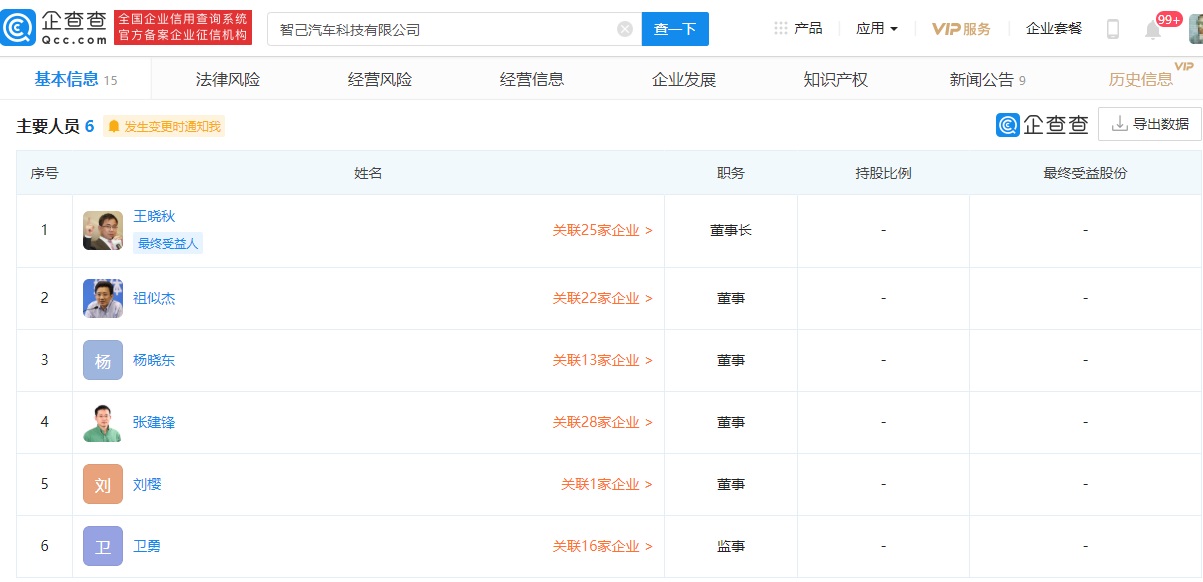Click the 刘 avatar icon
The height and width of the screenshot is (582, 1203).
click(x=103, y=484)
